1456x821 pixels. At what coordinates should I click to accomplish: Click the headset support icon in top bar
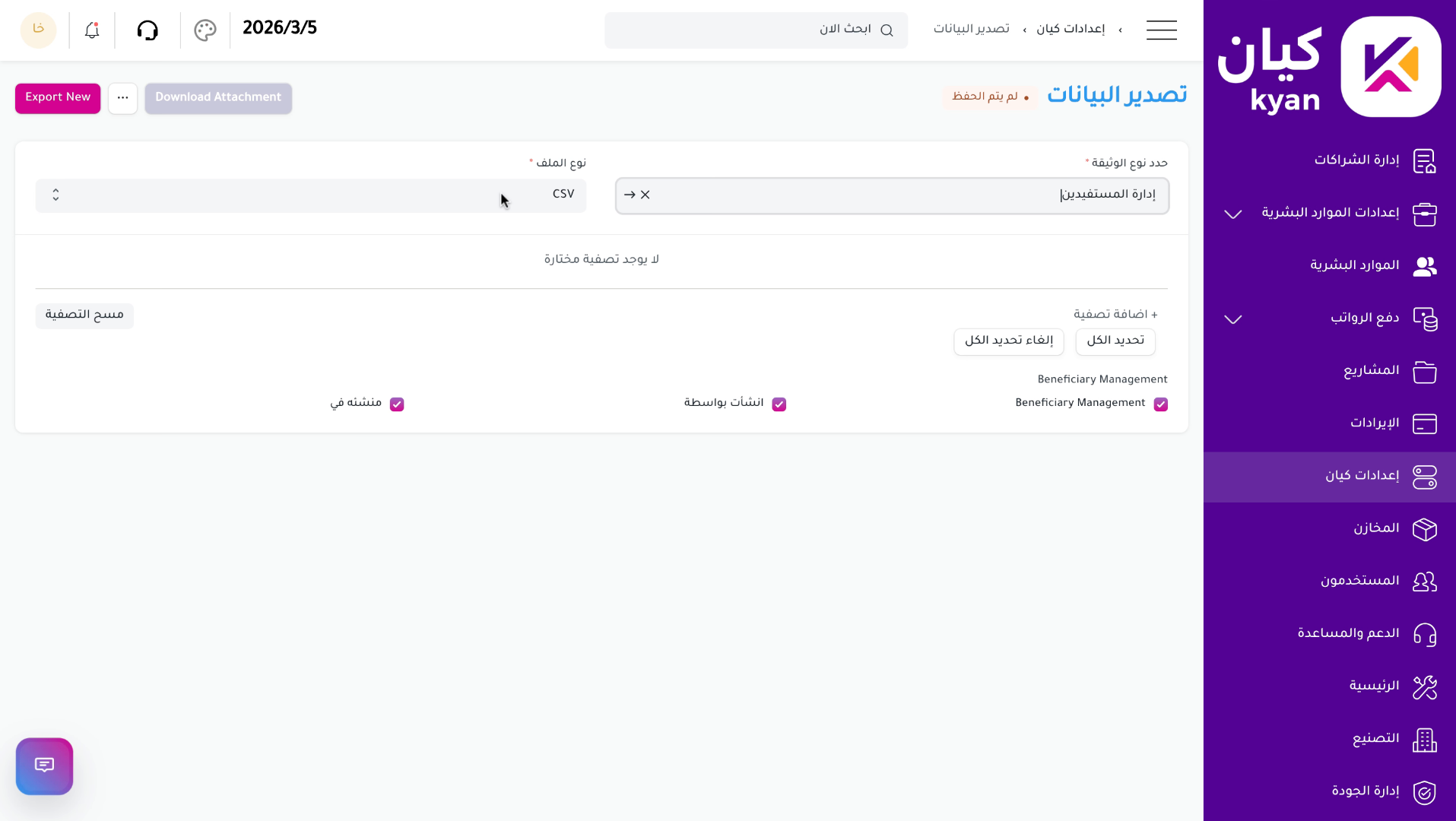[148, 30]
